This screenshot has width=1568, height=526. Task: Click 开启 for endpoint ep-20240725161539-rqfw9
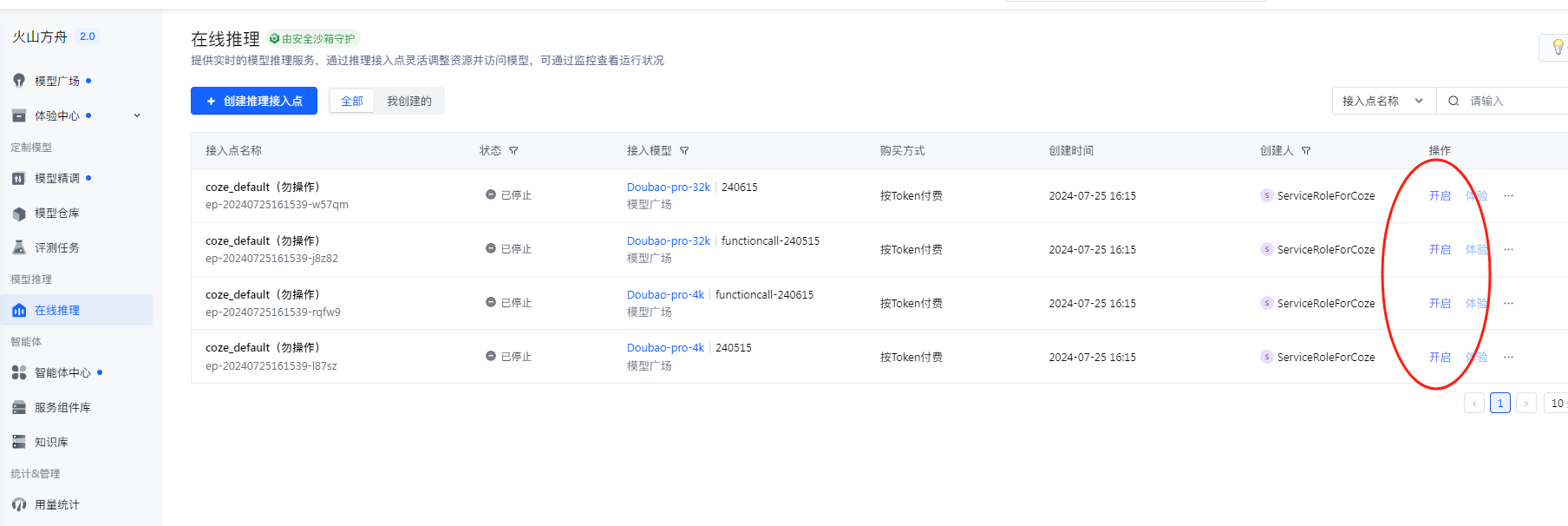1440,303
